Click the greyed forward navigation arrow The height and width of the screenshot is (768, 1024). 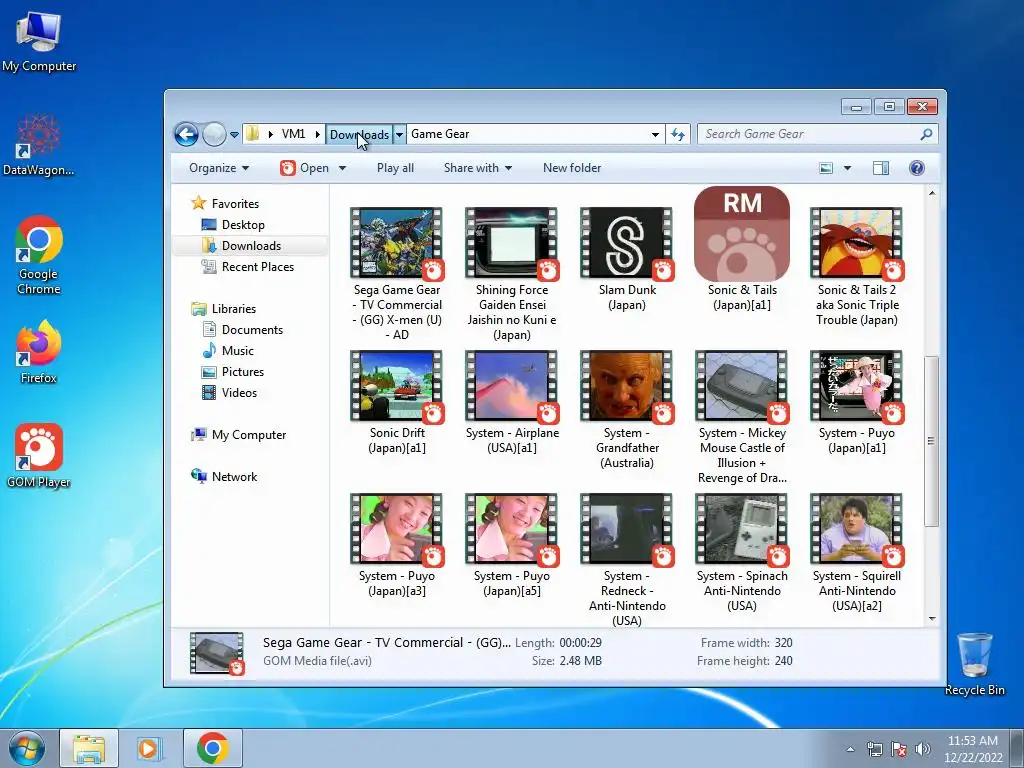pos(214,135)
